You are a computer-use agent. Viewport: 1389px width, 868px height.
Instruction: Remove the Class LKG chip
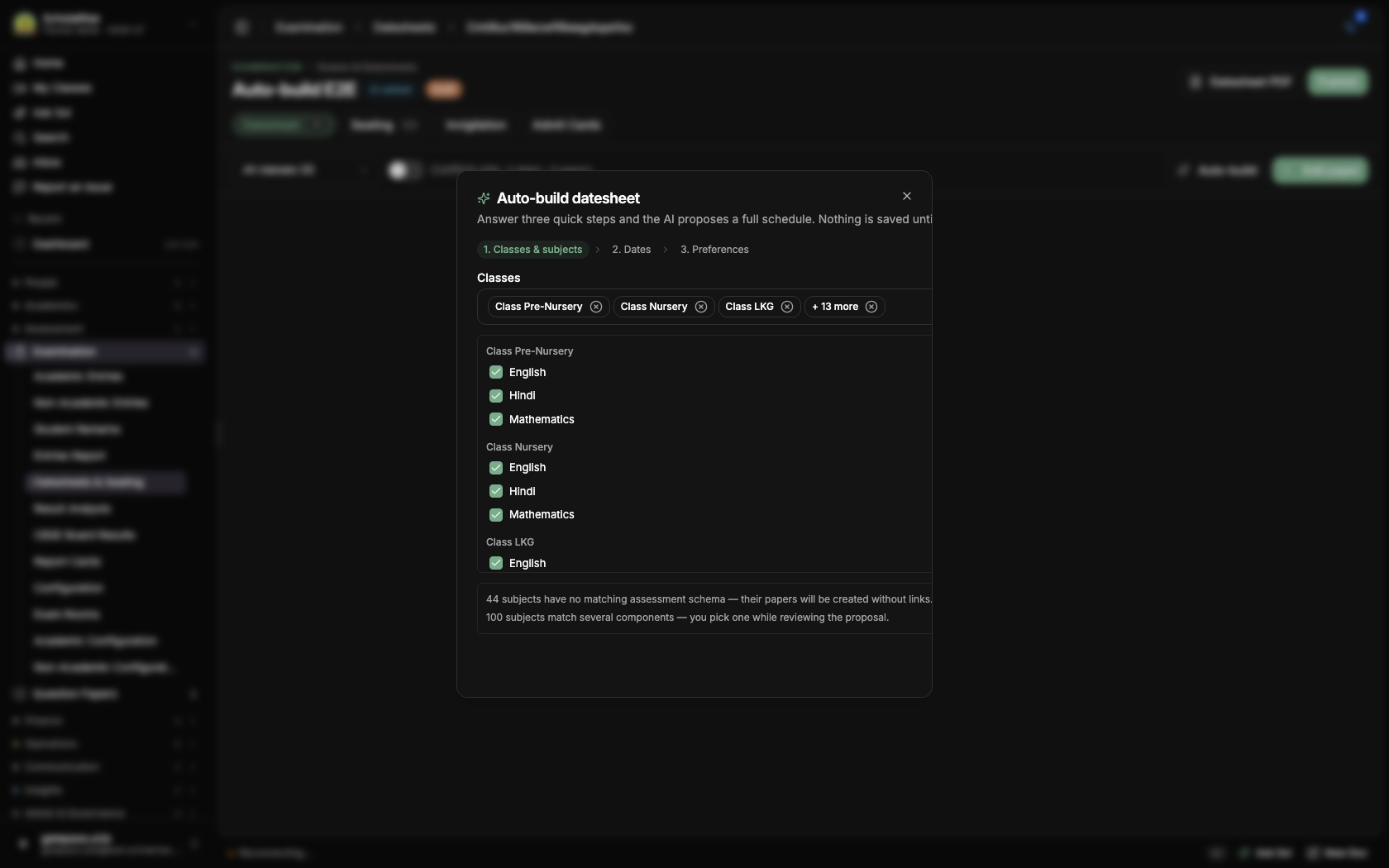(x=787, y=307)
